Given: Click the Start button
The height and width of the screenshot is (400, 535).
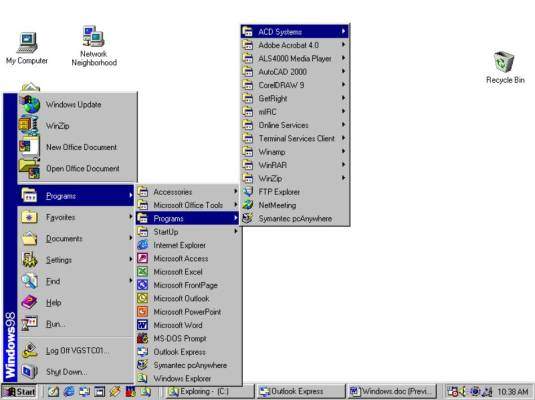Looking at the screenshot, I should point(19,391).
